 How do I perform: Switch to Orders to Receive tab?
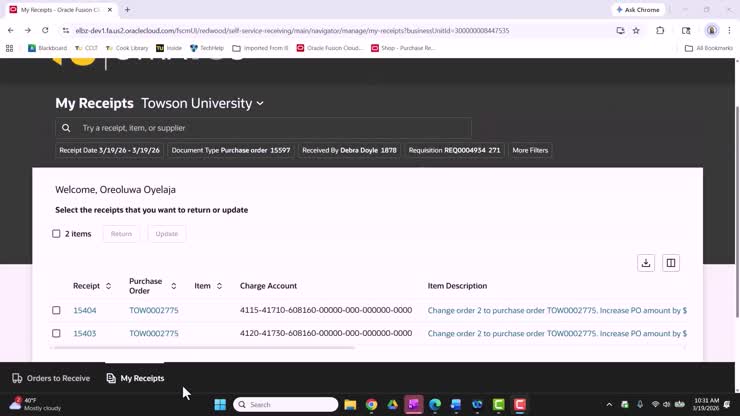point(51,378)
